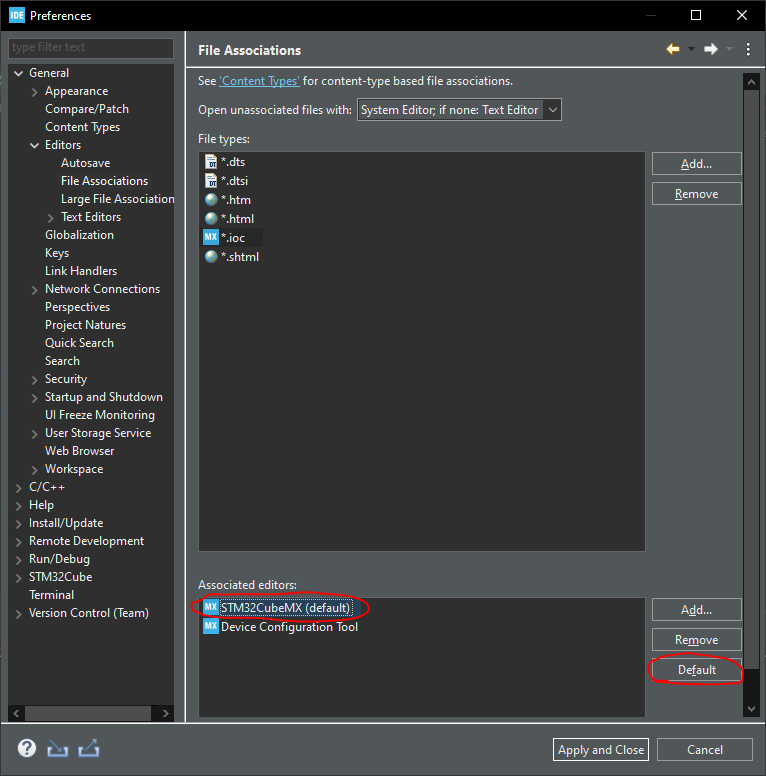
Task: Click the page vertical scrollbar down arrow
Action: pos(751,709)
